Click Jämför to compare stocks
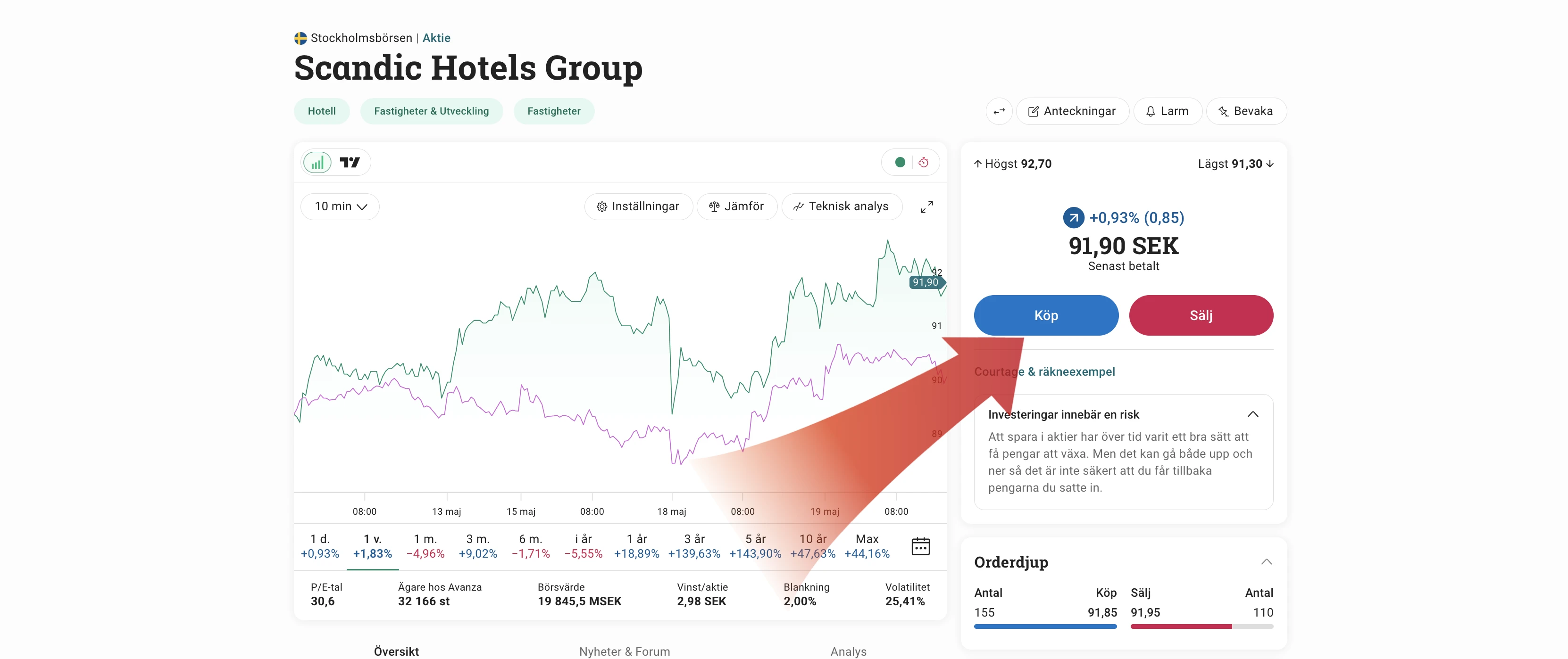1568x659 pixels. point(736,207)
